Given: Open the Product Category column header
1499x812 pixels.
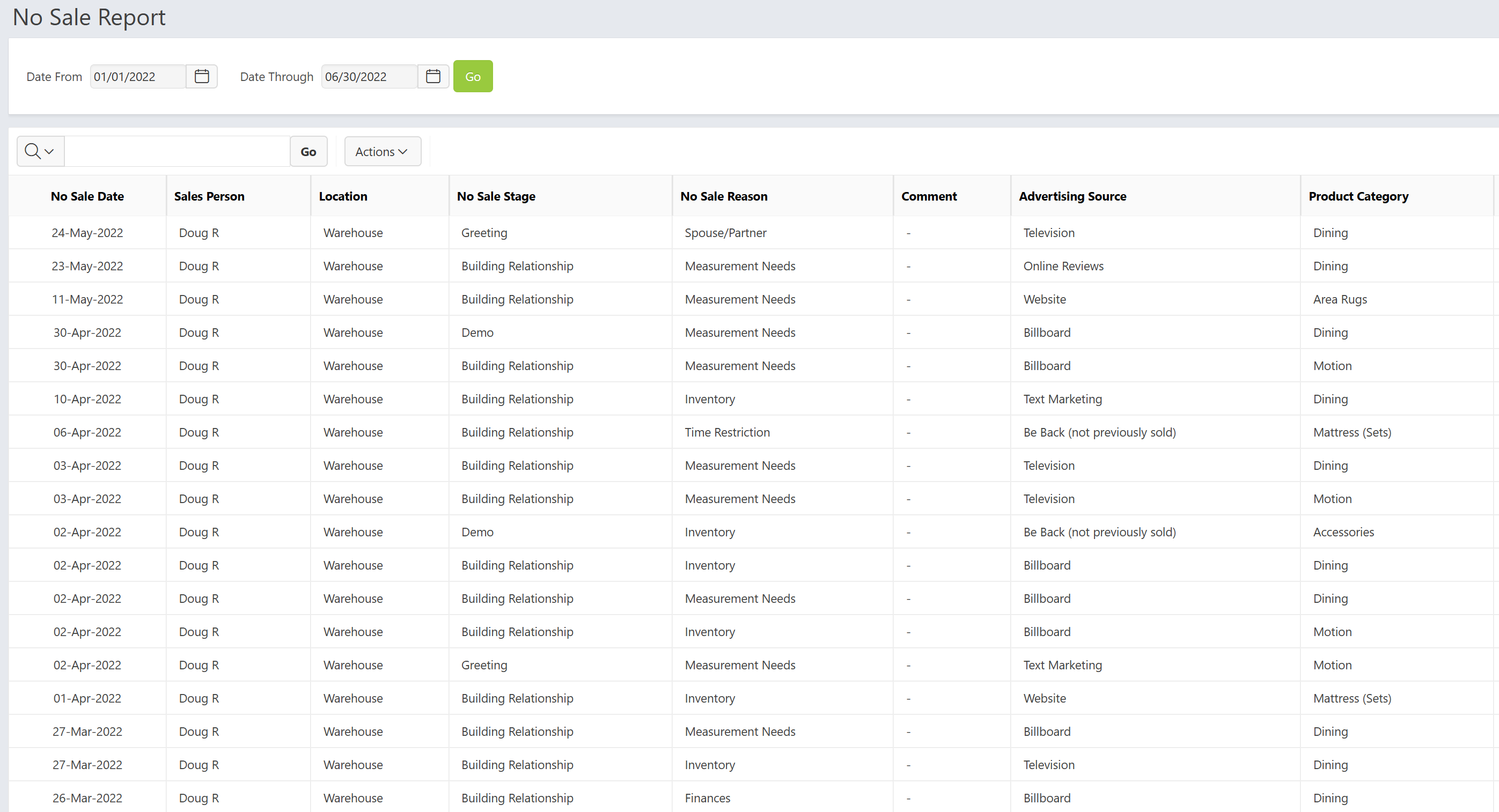Looking at the screenshot, I should point(1358,196).
